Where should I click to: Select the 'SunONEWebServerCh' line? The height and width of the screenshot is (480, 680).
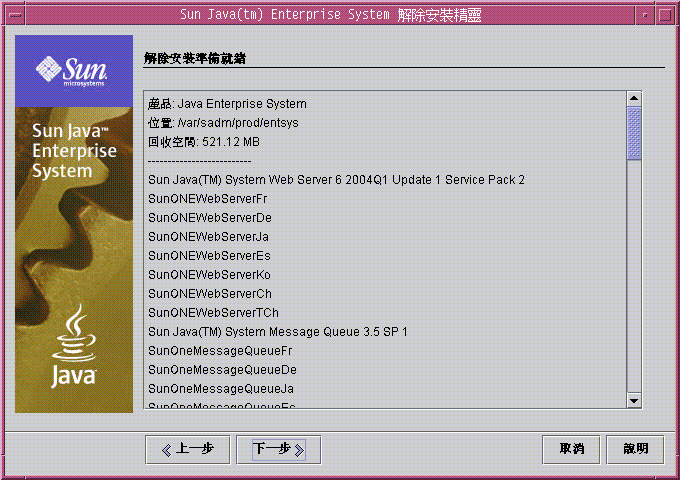(210, 294)
